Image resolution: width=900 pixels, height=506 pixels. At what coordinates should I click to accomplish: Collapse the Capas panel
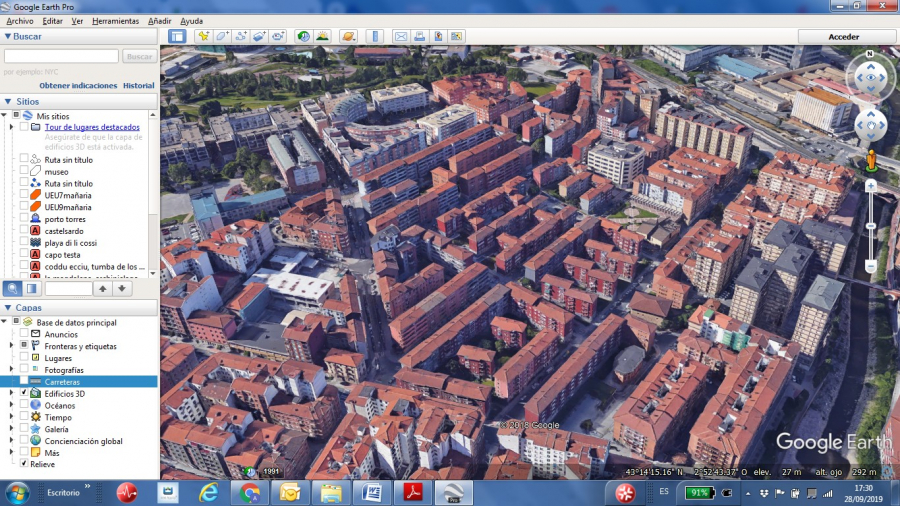(7, 308)
